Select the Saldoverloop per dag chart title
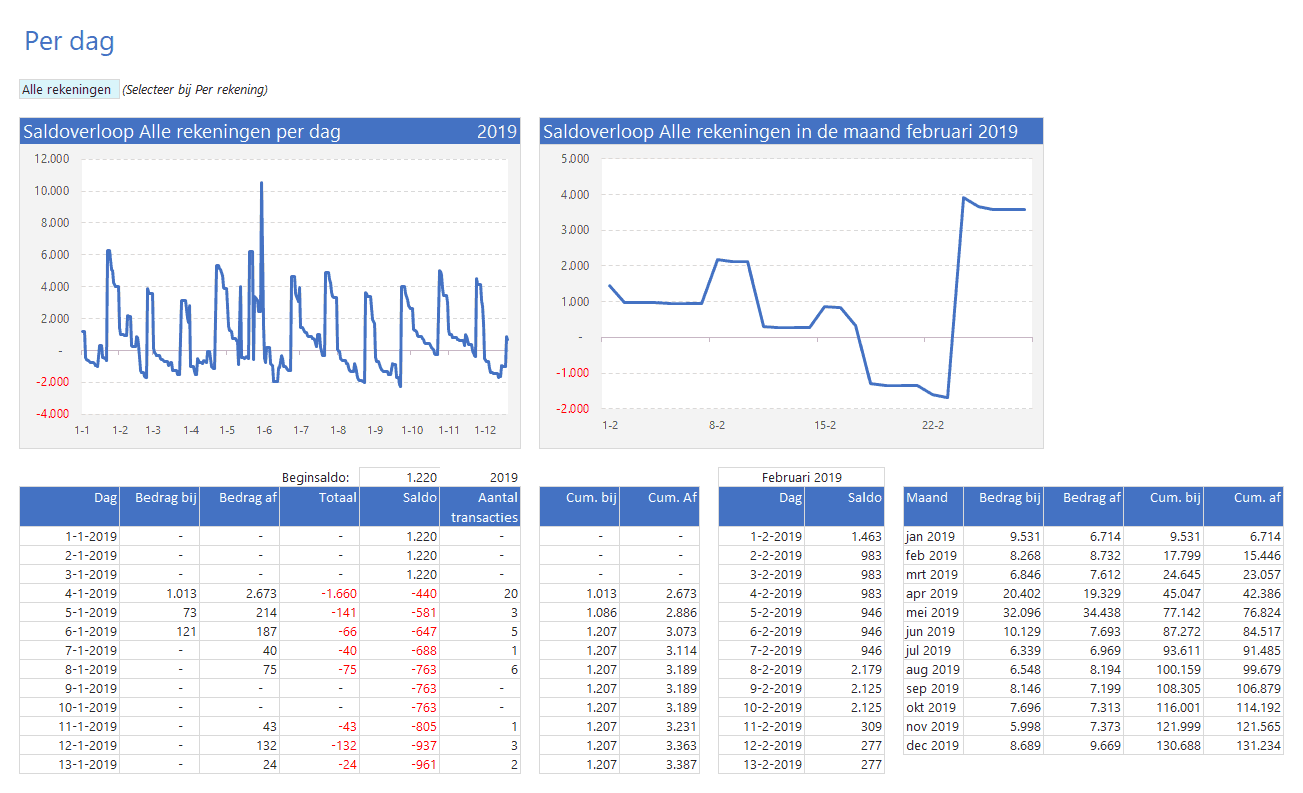Image resolution: width=1303 pixels, height=793 pixels. (x=182, y=131)
